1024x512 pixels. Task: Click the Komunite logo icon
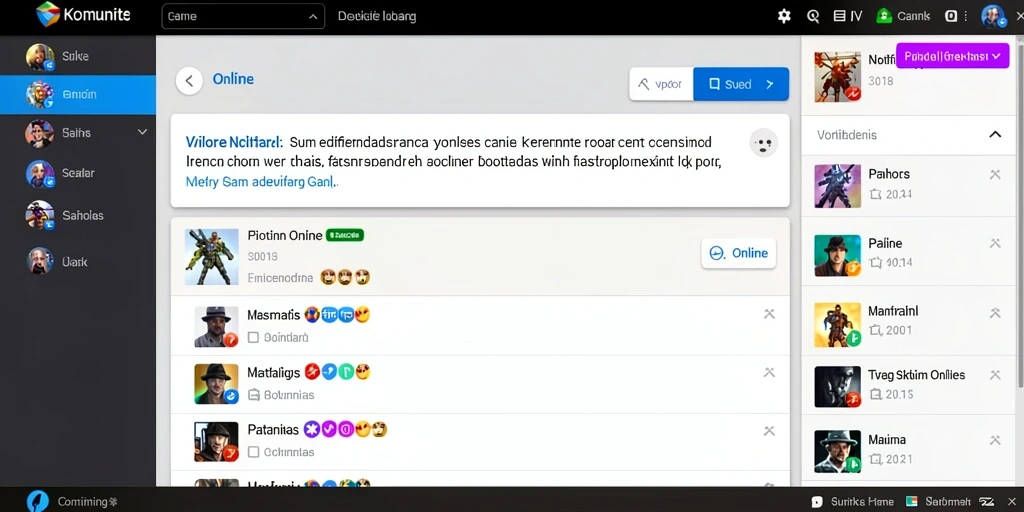tap(48, 14)
